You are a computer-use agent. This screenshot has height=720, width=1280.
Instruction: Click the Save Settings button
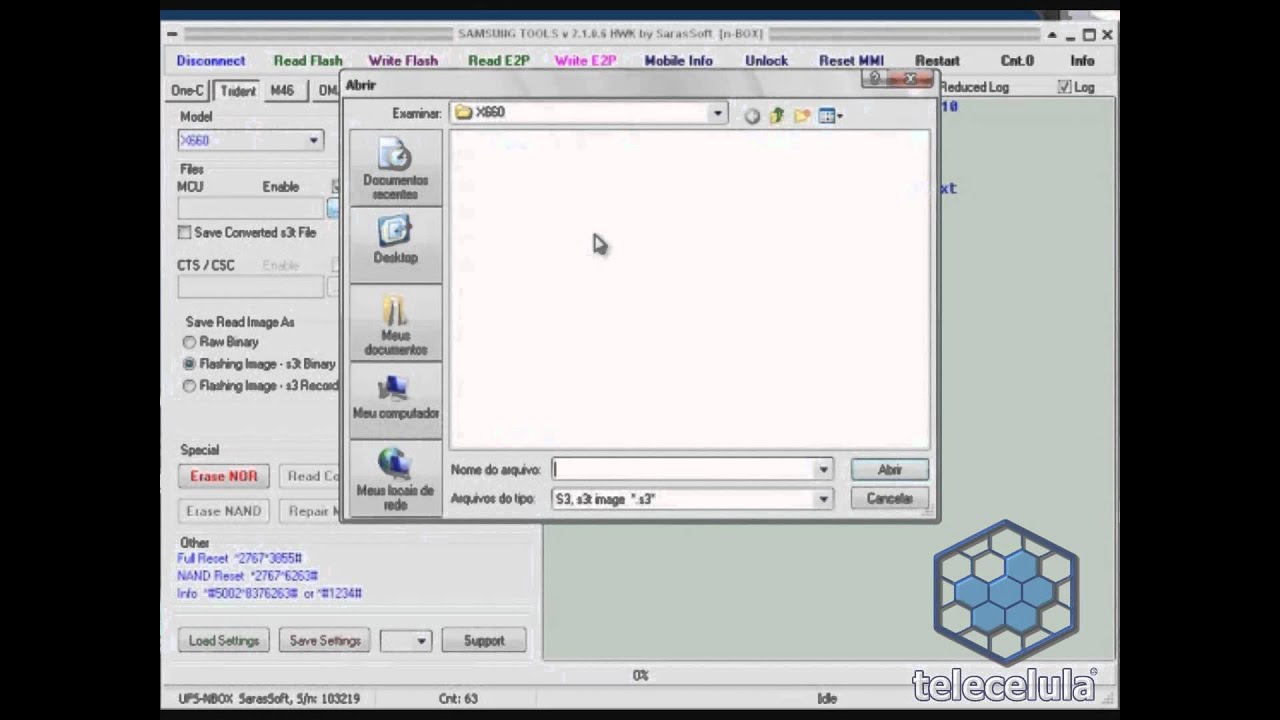pyautogui.click(x=325, y=641)
